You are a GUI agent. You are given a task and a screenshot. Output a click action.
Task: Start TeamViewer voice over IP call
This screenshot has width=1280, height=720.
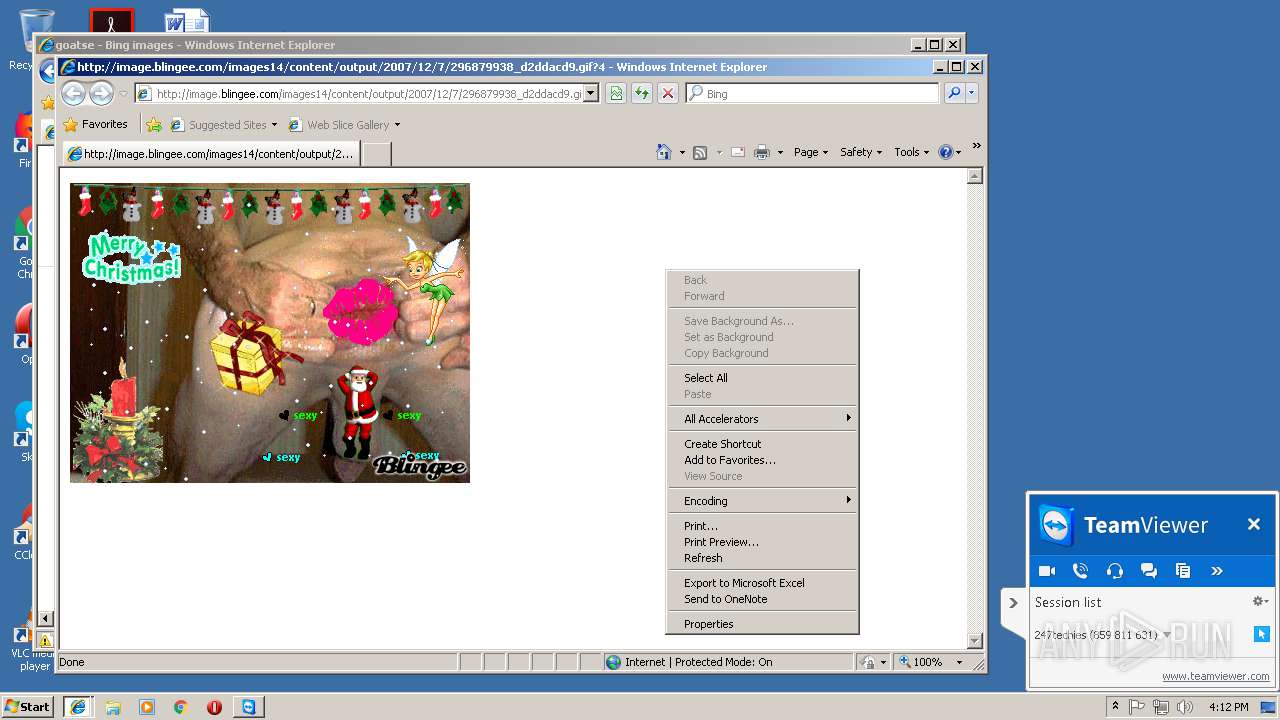point(1080,571)
